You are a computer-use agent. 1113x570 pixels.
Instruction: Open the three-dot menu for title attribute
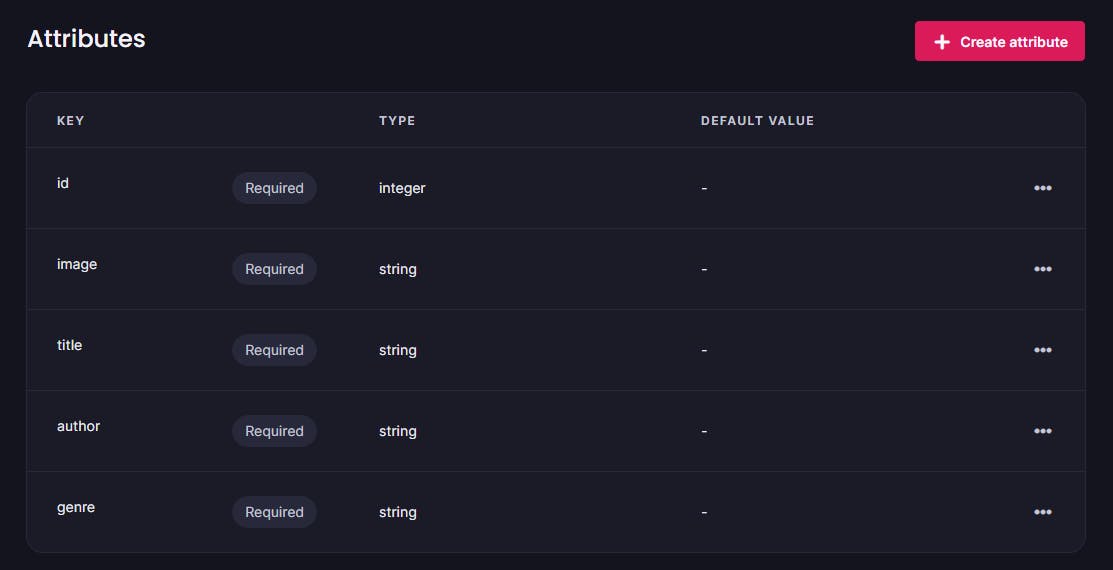coord(1042,350)
